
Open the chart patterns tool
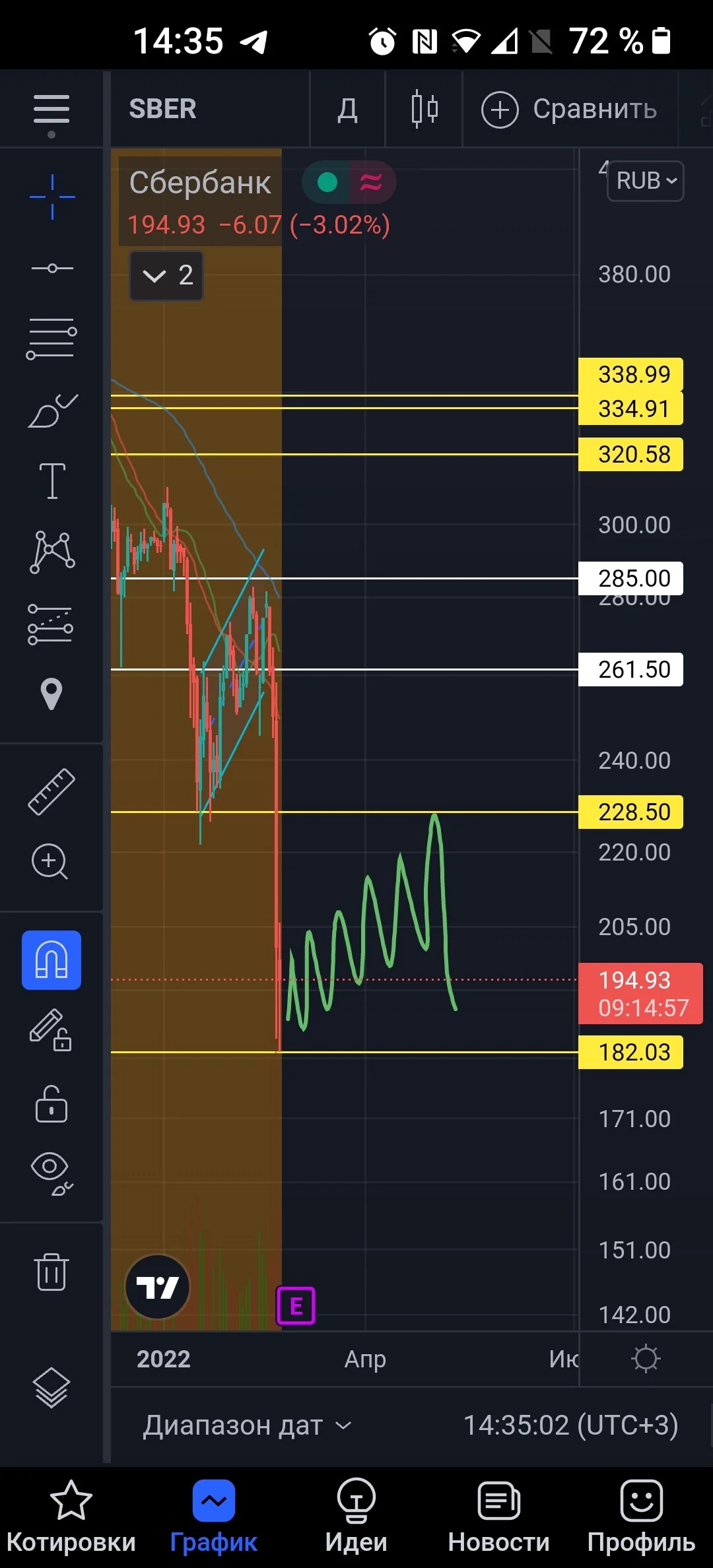pos(52,552)
